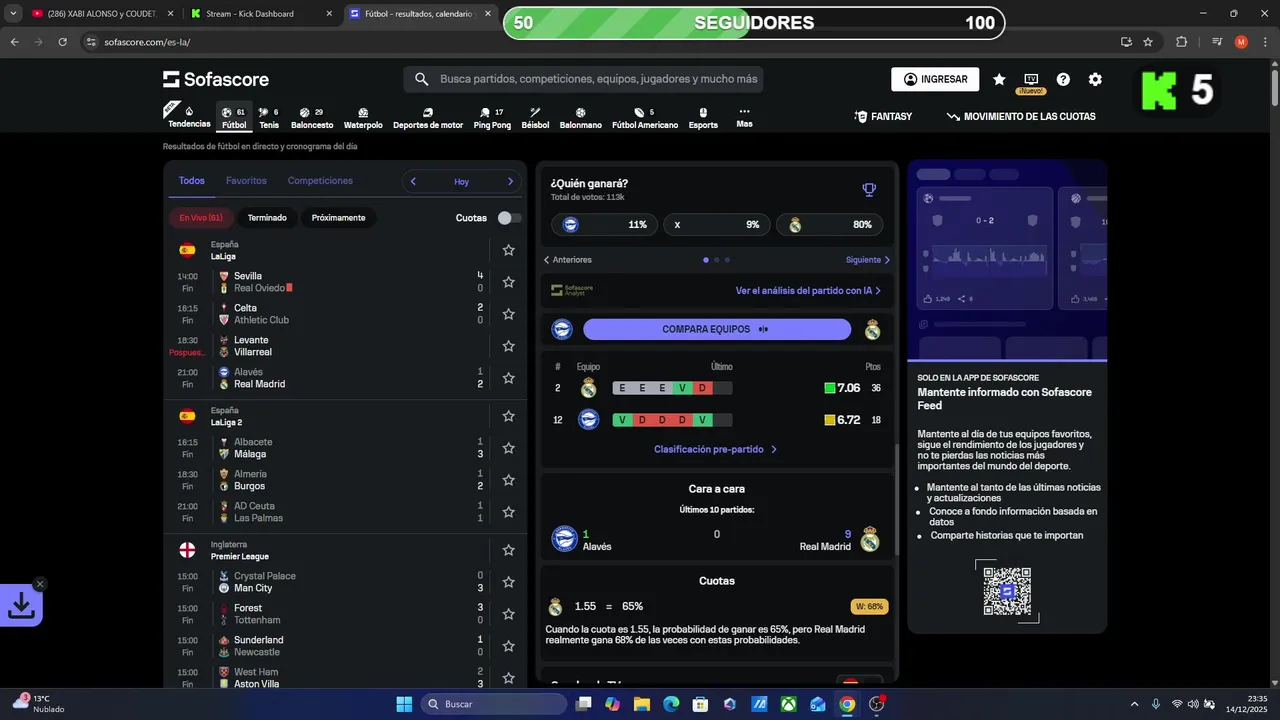Open Ver el análisis del partido con IA

808,291
